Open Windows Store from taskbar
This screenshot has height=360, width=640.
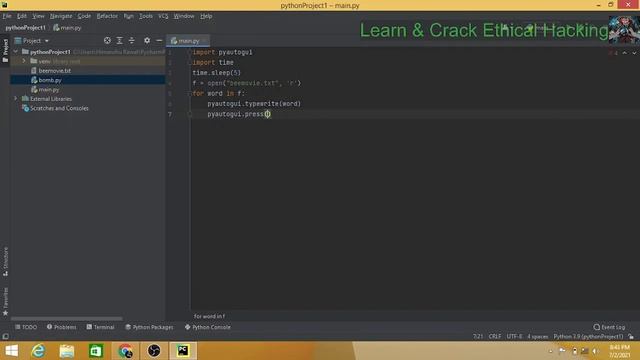[x=96, y=351]
